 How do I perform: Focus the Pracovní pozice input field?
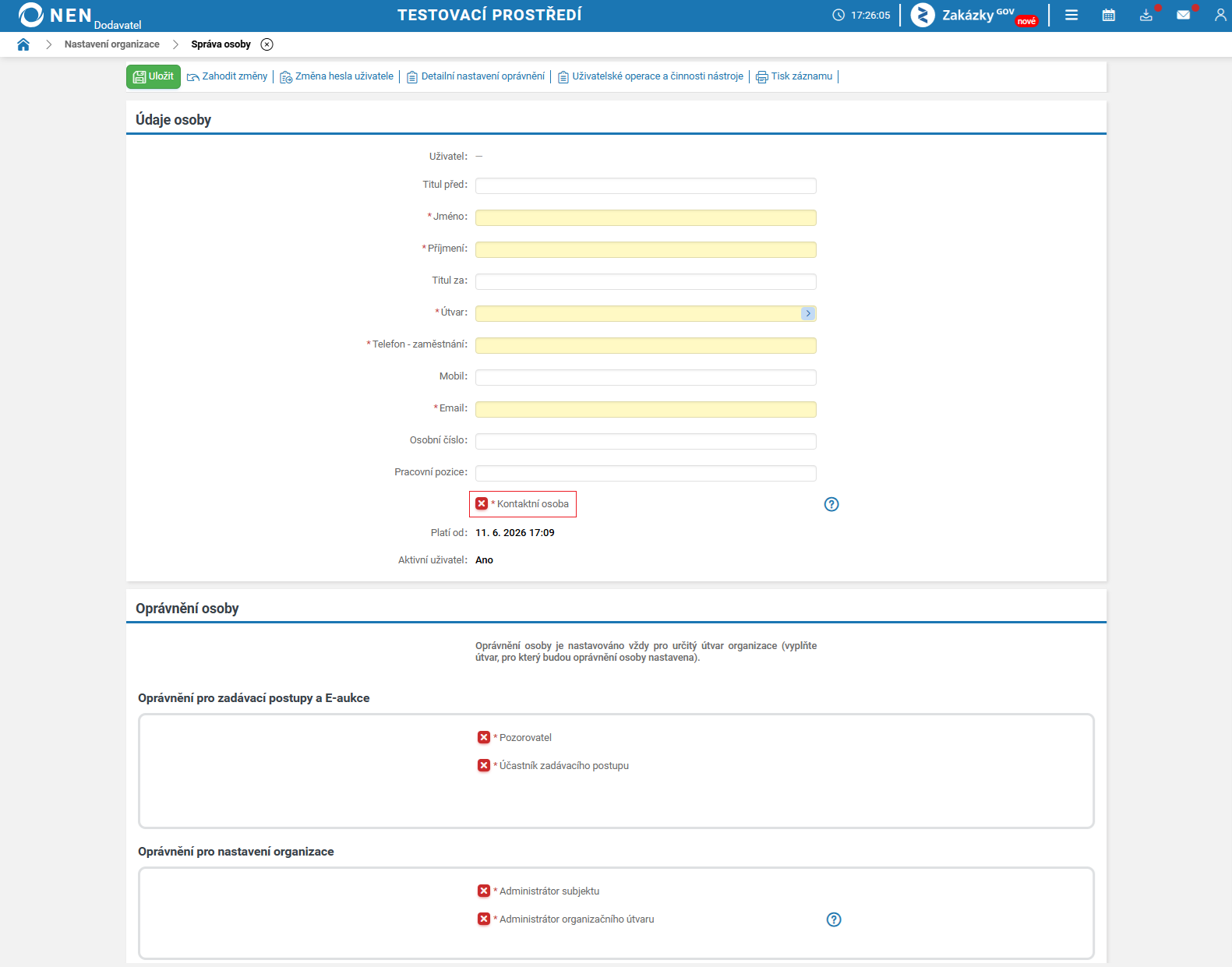click(x=646, y=473)
